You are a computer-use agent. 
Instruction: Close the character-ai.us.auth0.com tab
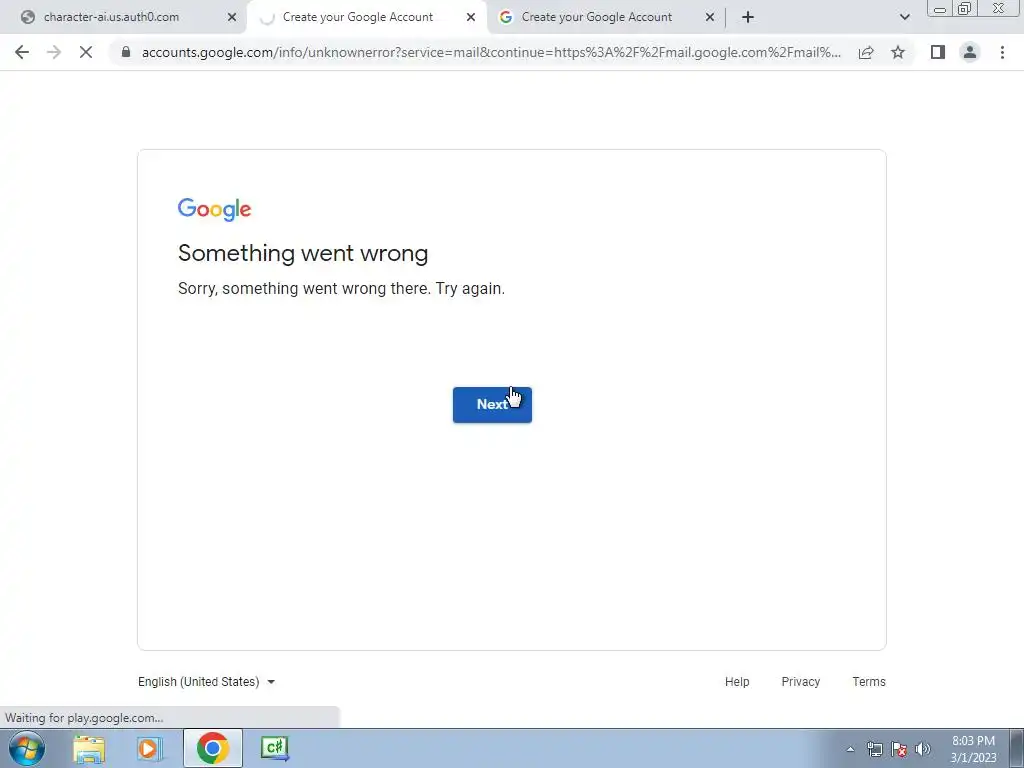(232, 17)
